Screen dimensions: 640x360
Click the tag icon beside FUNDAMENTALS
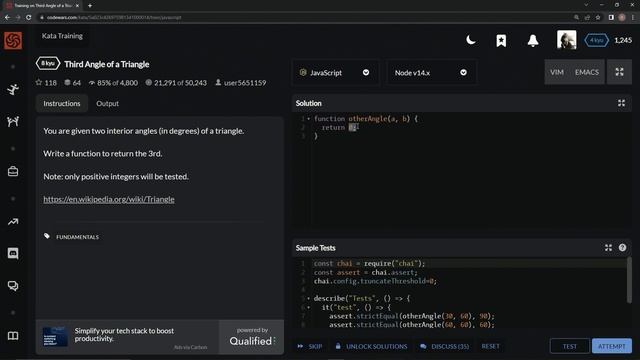pyautogui.click(x=47, y=236)
